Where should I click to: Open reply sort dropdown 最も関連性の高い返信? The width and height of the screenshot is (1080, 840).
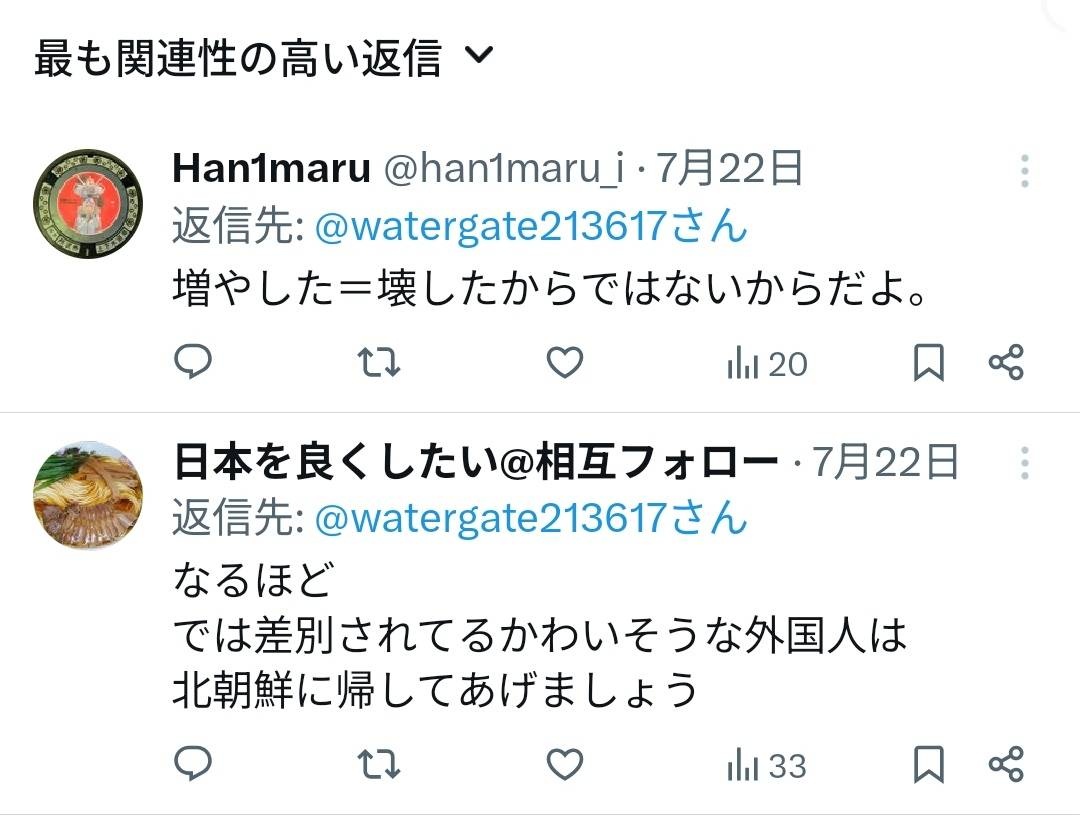264,57
